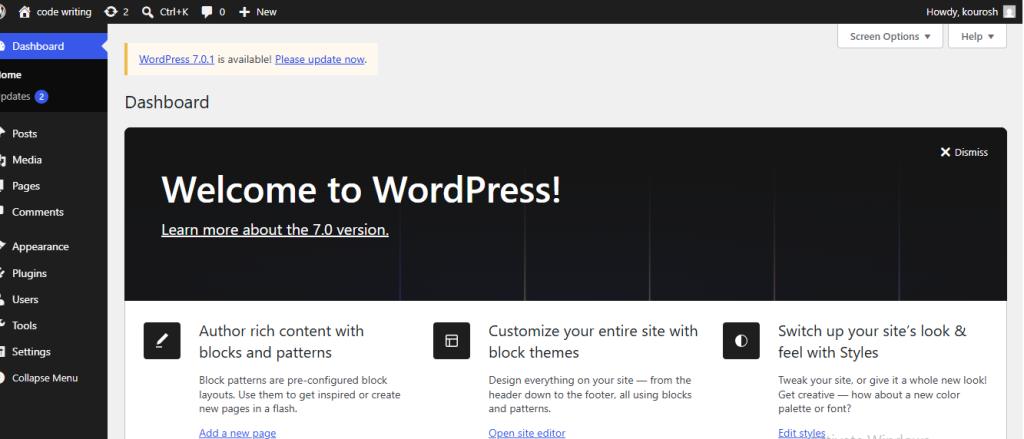Click the Please update now link

pos(319,59)
